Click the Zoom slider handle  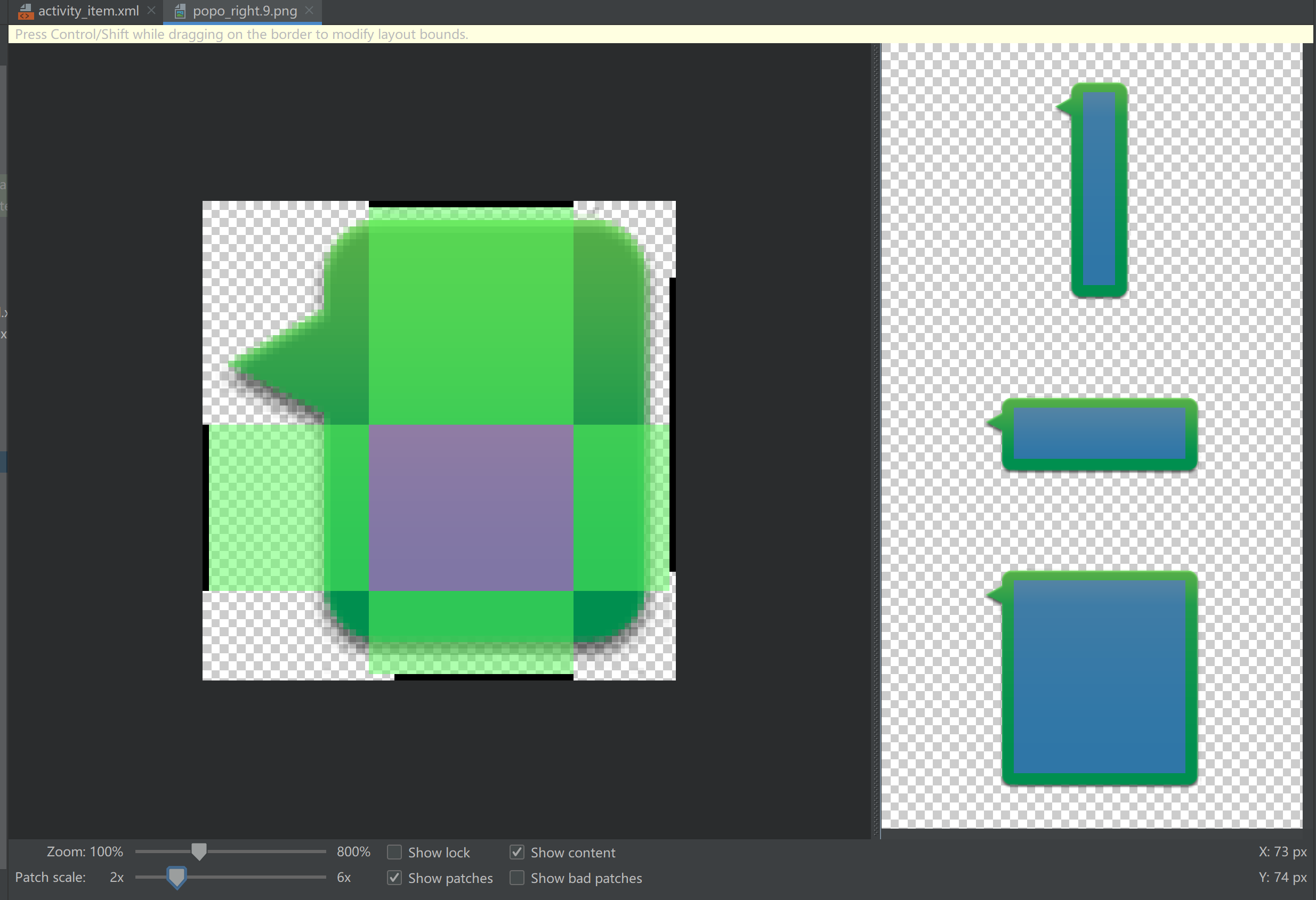[199, 852]
